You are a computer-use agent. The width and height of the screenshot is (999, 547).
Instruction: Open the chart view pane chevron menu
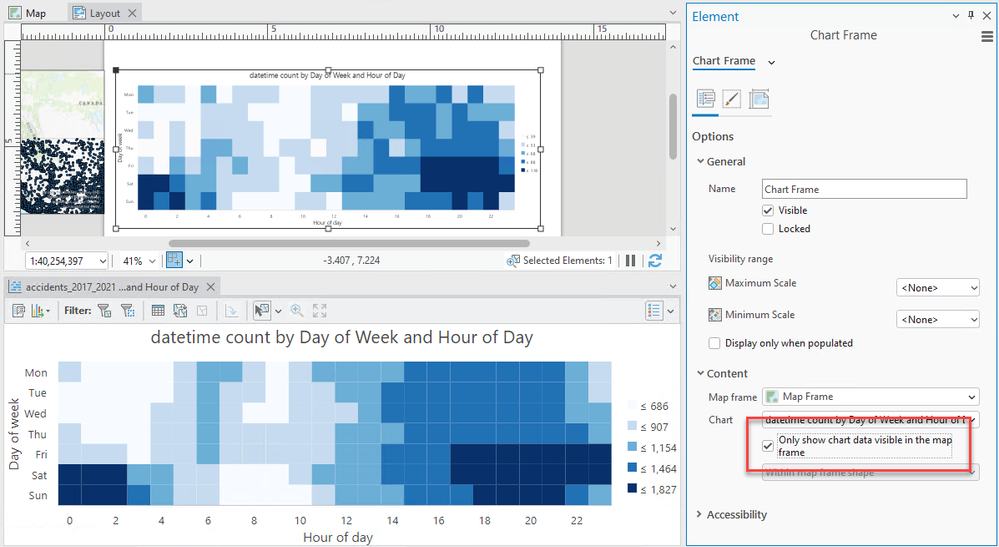click(x=673, y=287)
